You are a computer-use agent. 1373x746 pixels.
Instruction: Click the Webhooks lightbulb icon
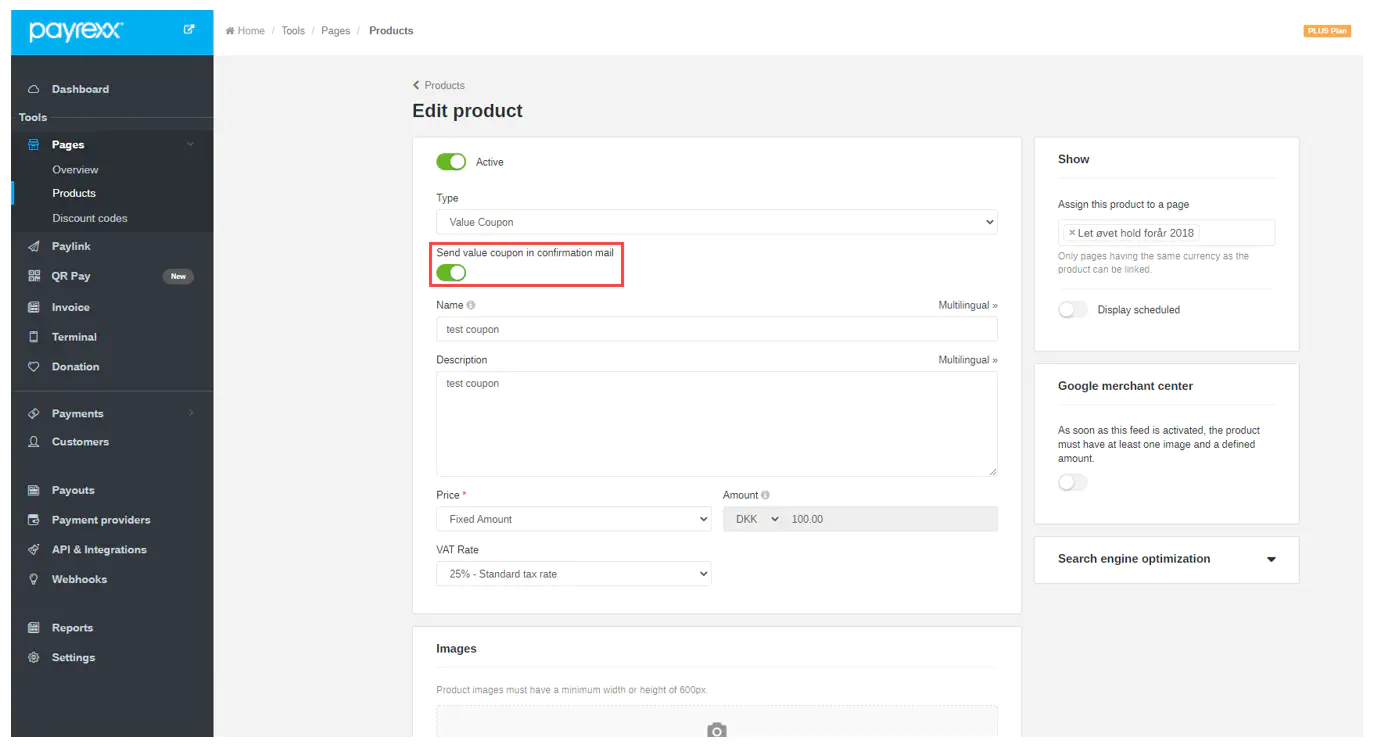33,579
